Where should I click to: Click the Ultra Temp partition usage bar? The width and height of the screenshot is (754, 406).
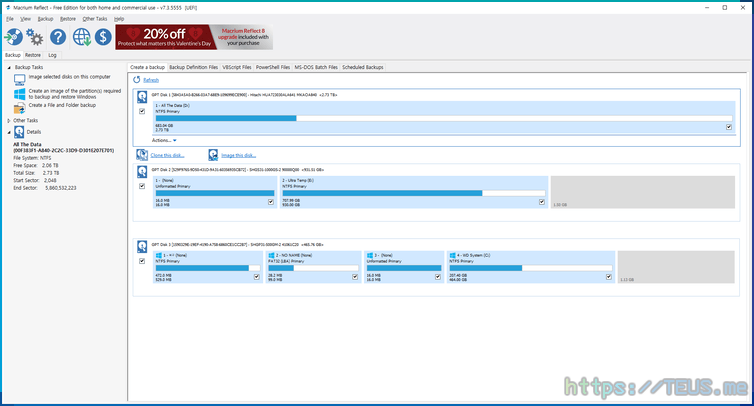pyautogui.click(x=414, y=193)
